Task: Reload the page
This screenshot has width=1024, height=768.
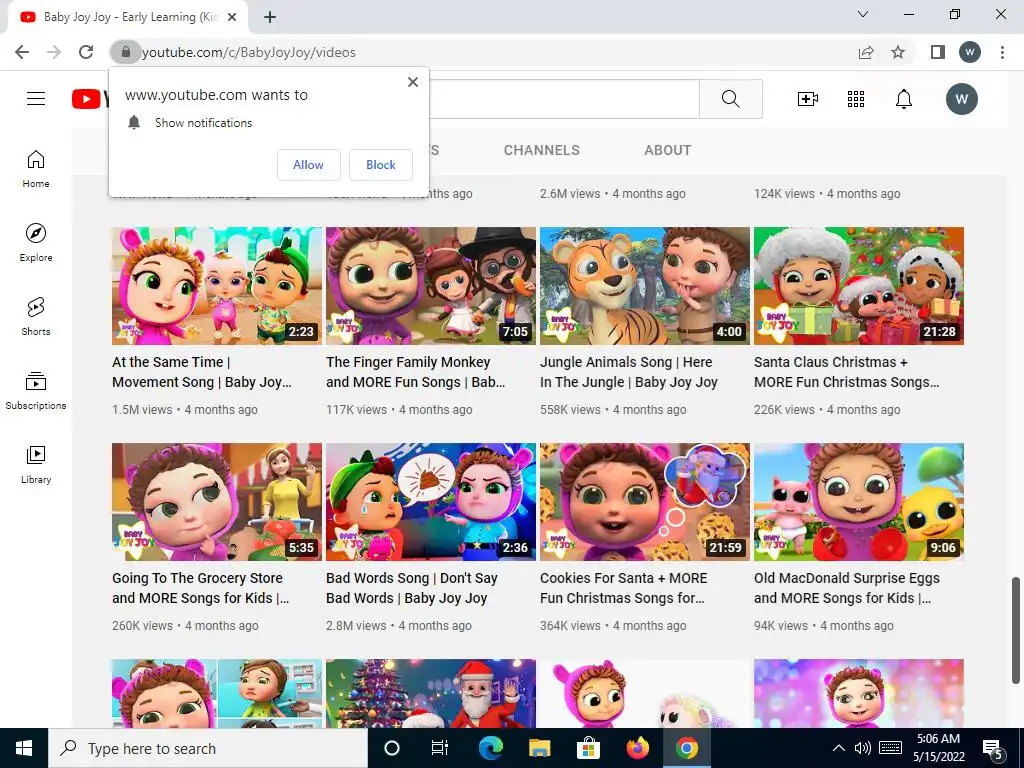Action: click(86, 52)
